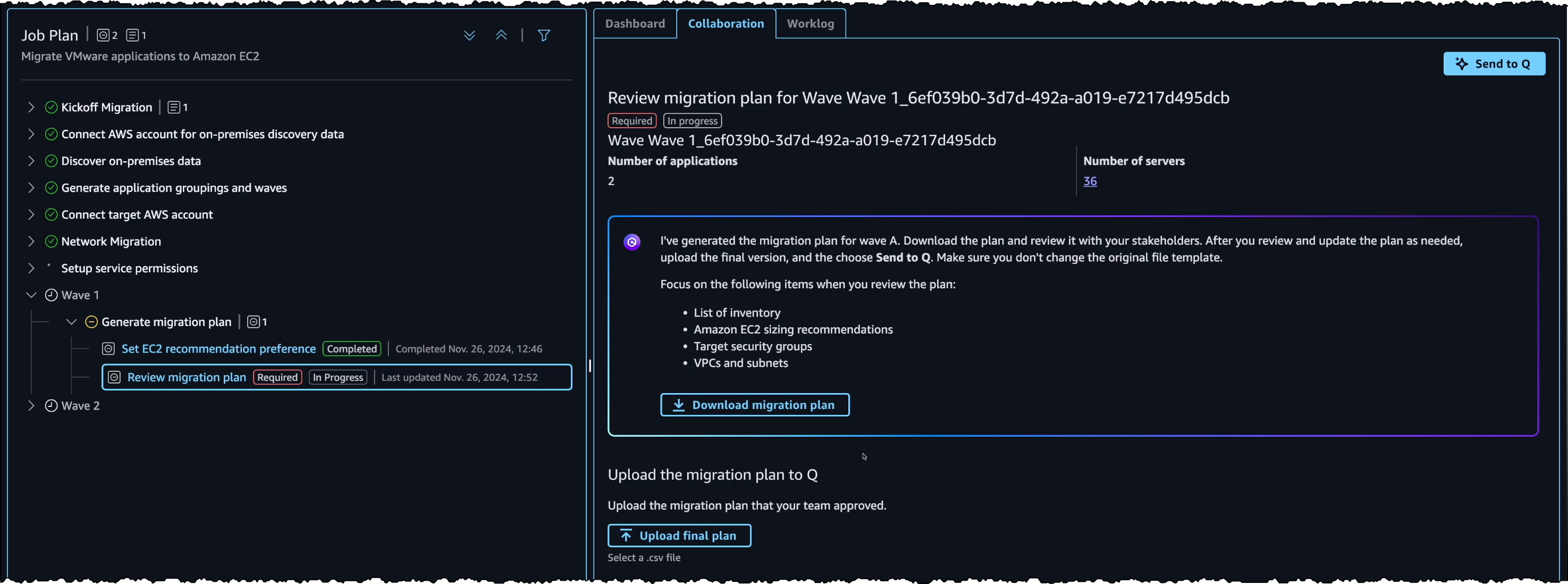Click the Wave 2 clock status icon
This screenshot has height=584, width=1568.
click(51, 406)
